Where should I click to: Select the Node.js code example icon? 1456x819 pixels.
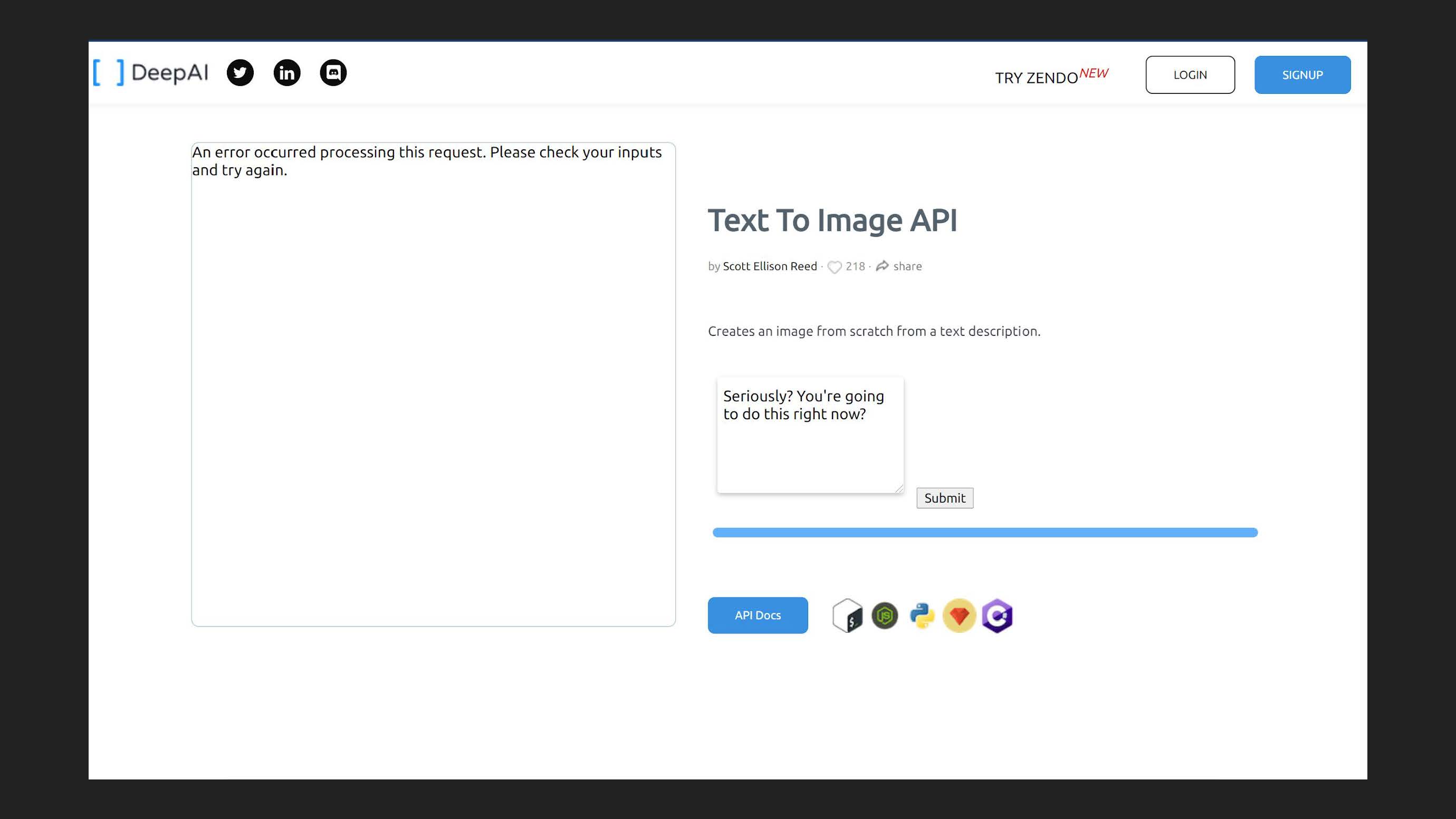click(x=885, y=615)
